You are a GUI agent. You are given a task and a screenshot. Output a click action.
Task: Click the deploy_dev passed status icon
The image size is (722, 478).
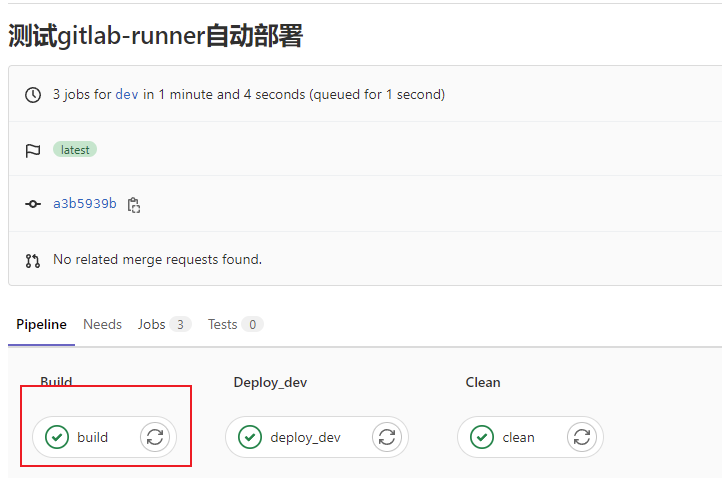coord(250,437)
